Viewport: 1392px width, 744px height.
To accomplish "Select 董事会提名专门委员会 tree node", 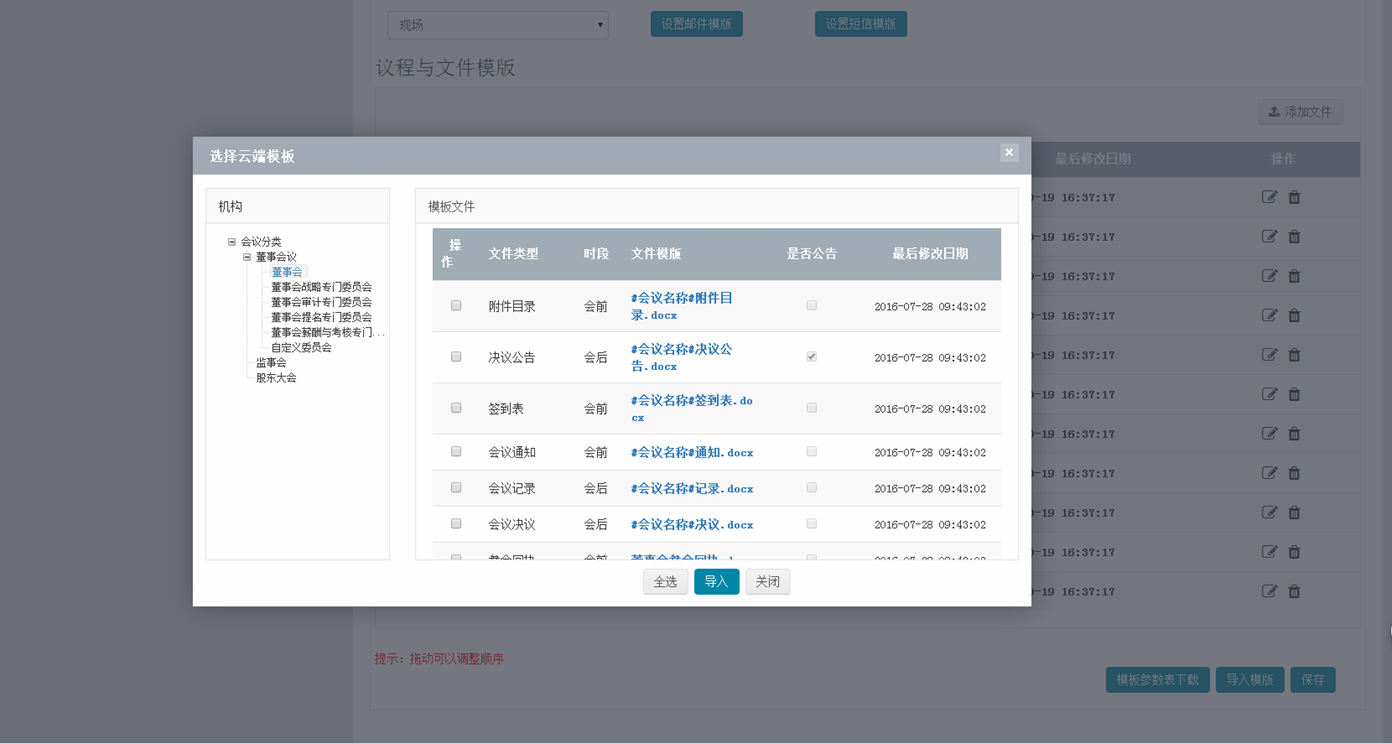I will [321, 317].
